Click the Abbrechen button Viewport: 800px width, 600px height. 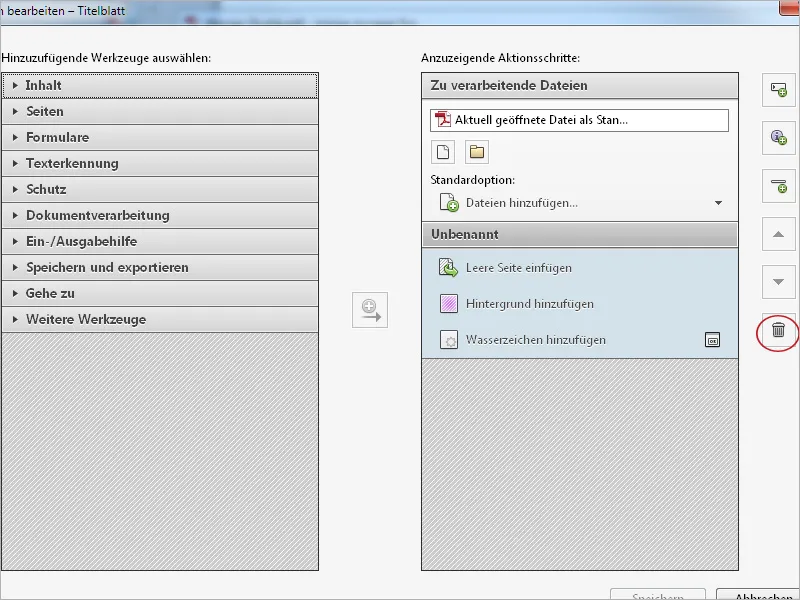(x=760, y=595)
